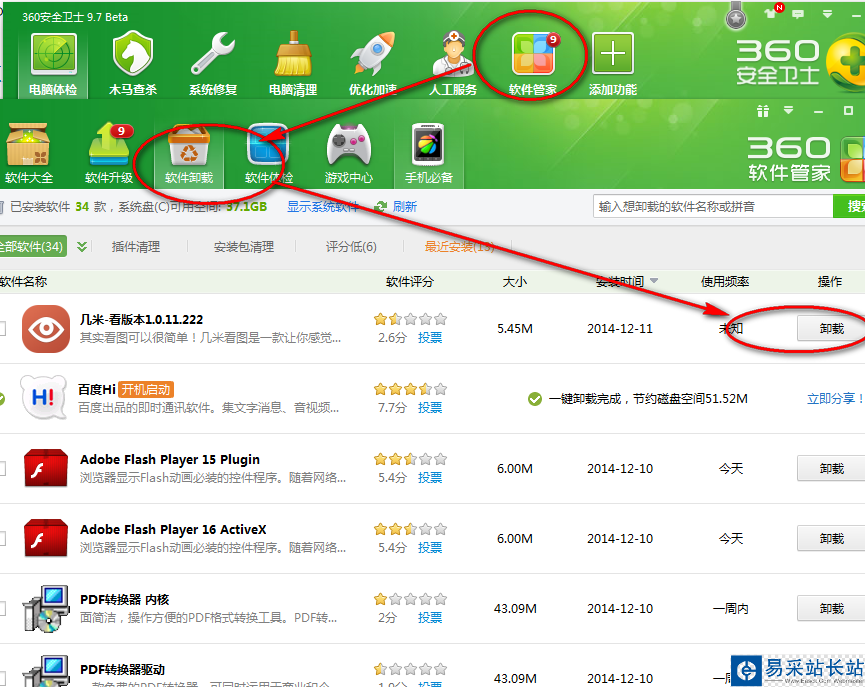
Task: Focus the uninstall software search field
Action: tap(713, 206)
